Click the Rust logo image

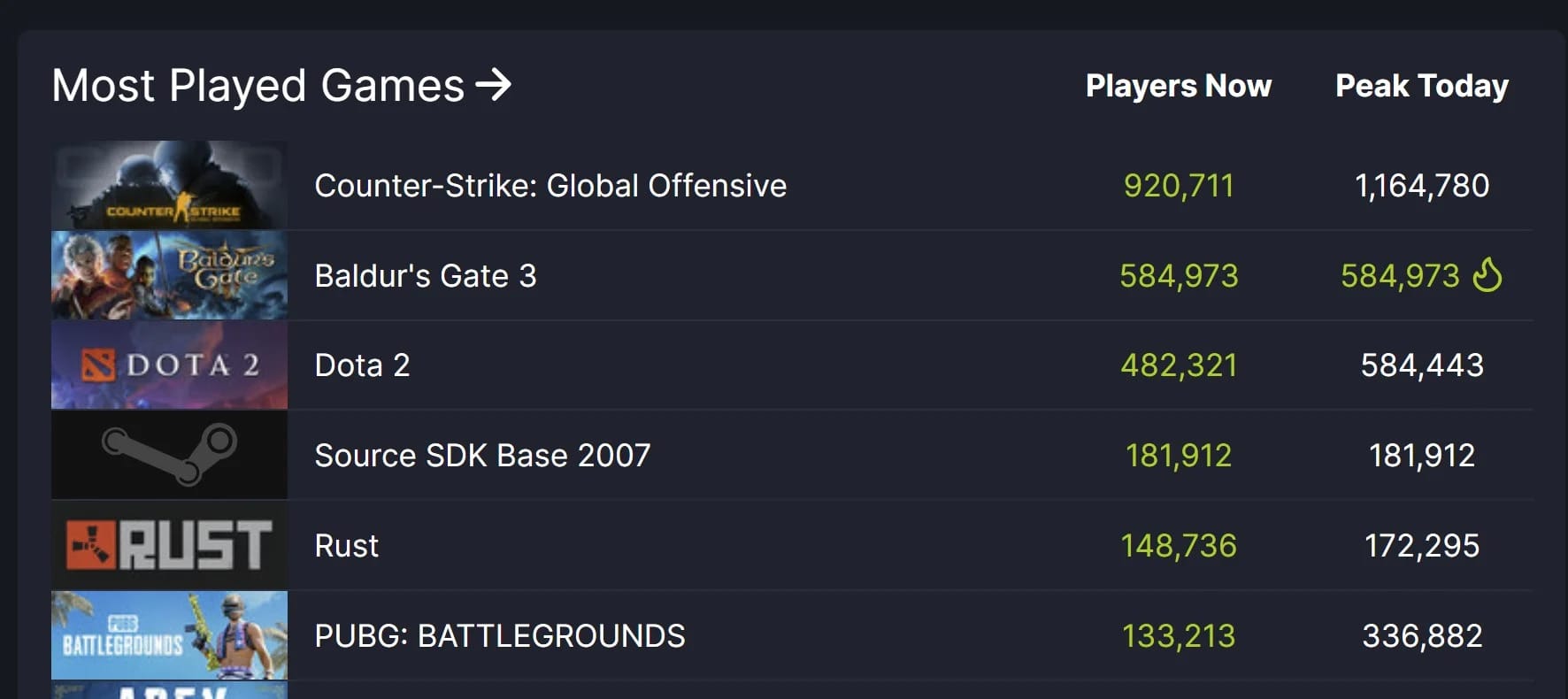[x=169, y=545]
